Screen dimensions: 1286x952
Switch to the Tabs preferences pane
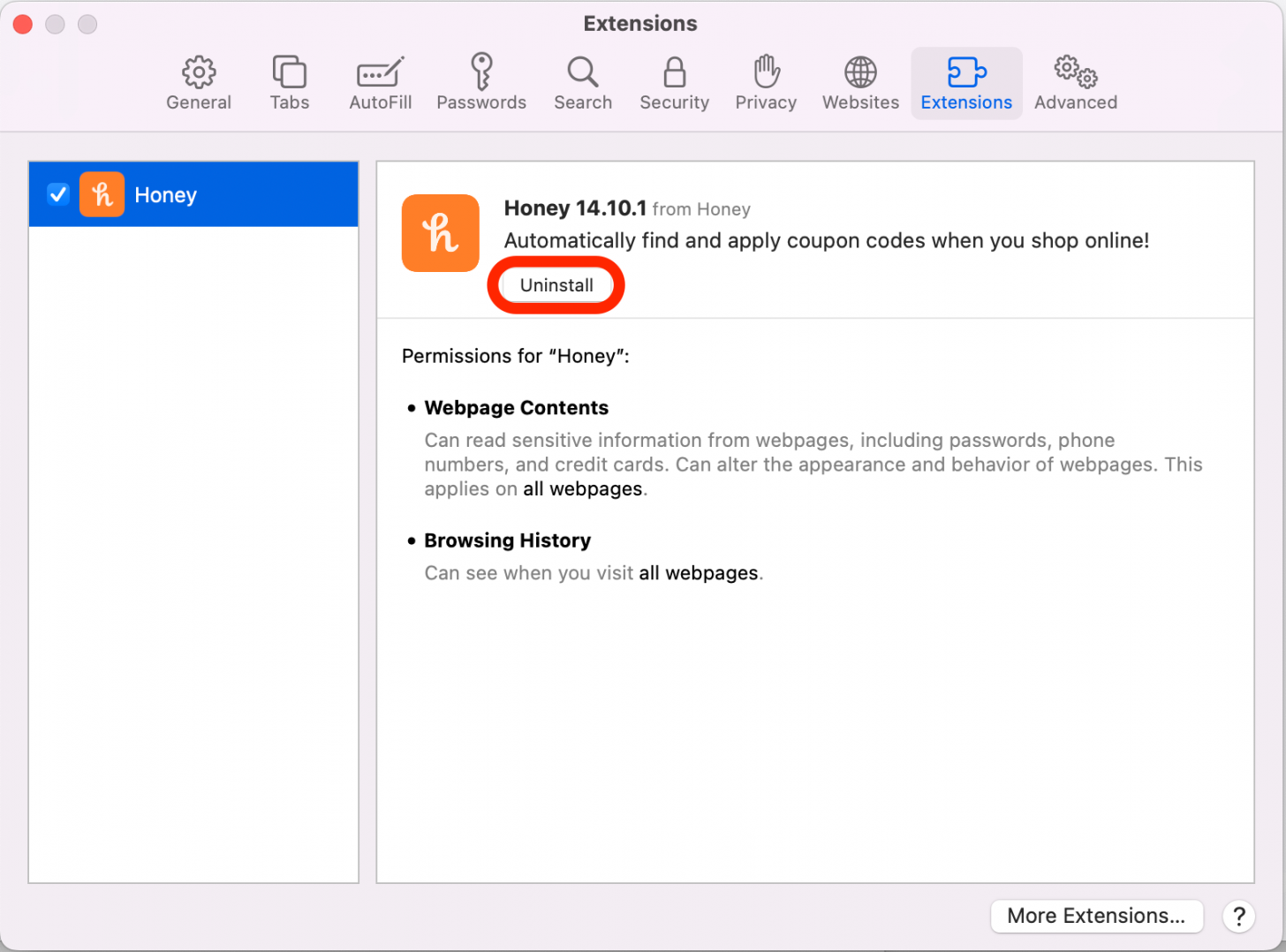[x=290, y=83]
